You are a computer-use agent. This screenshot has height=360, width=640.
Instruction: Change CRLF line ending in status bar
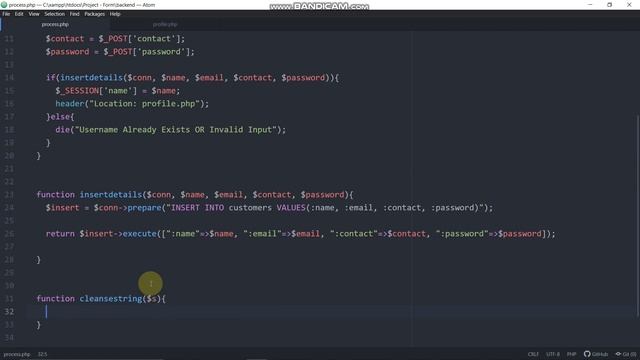[x=533, y=354]
